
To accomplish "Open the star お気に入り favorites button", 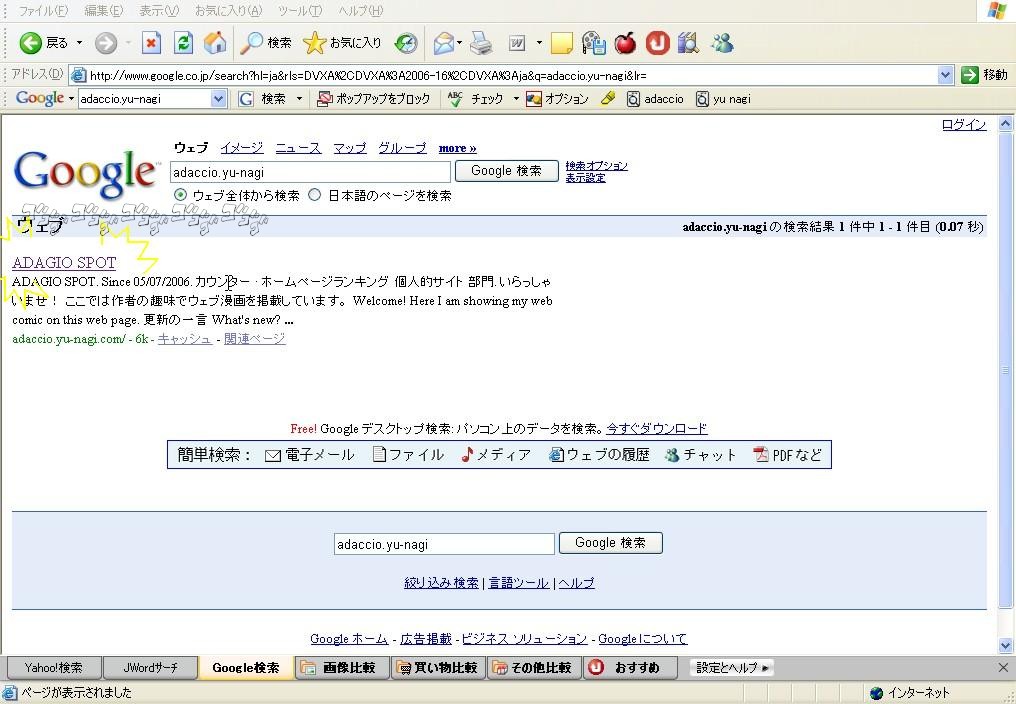I will (342, 43).
